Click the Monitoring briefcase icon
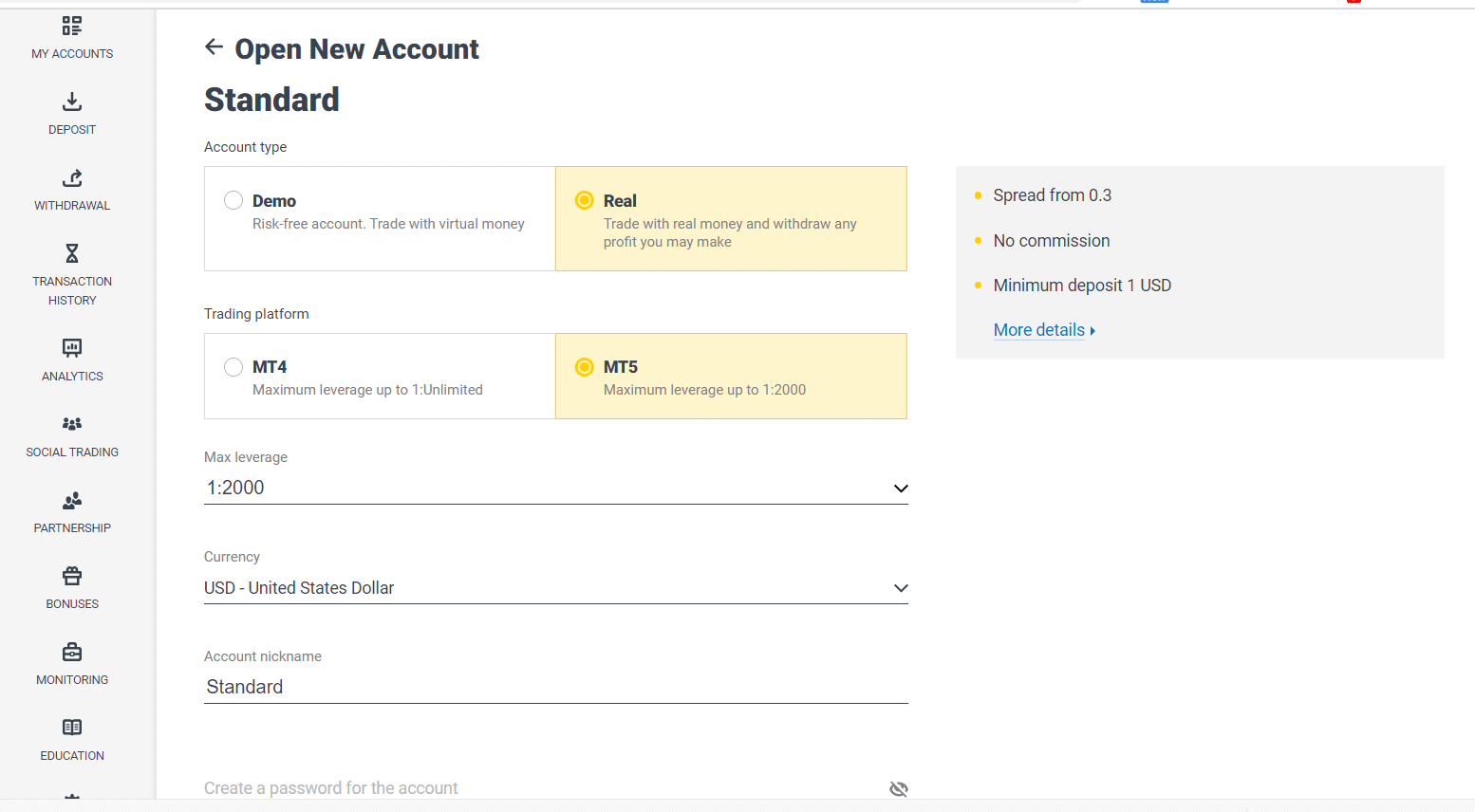Image resolution: width=1475 pixels, height=812 pixels. (72, 652)
